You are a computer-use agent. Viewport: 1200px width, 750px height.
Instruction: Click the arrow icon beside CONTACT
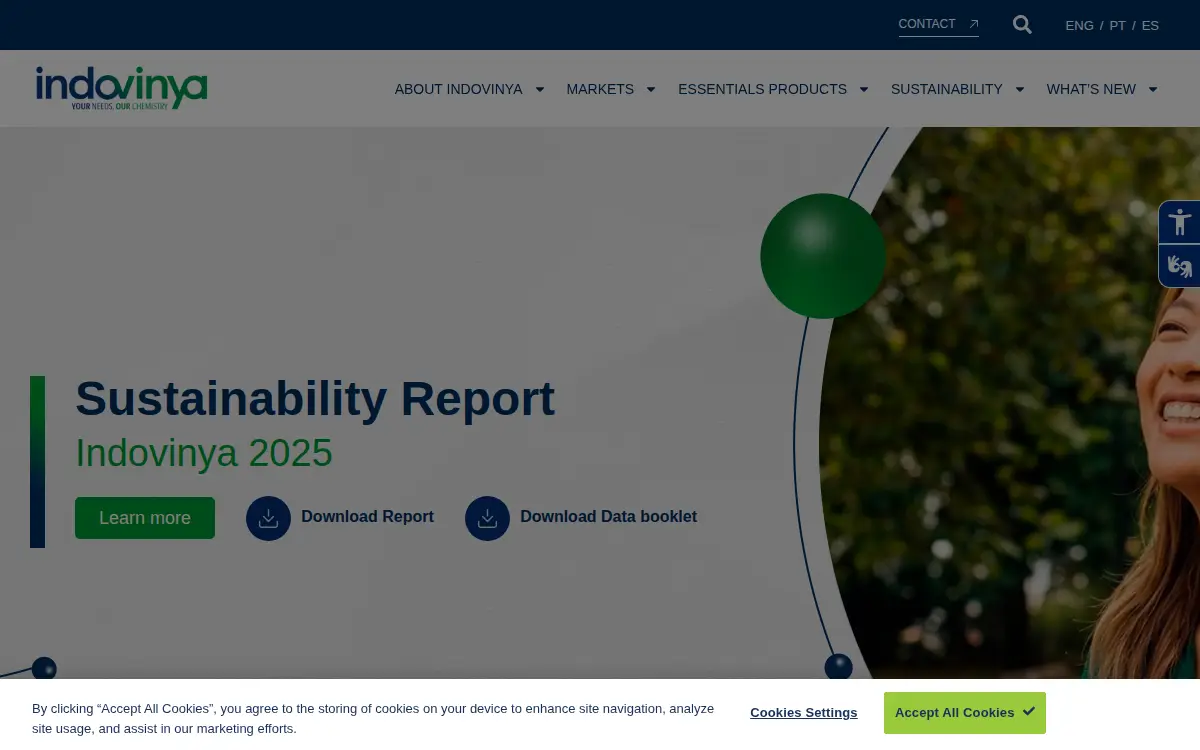tap(973, 24)
